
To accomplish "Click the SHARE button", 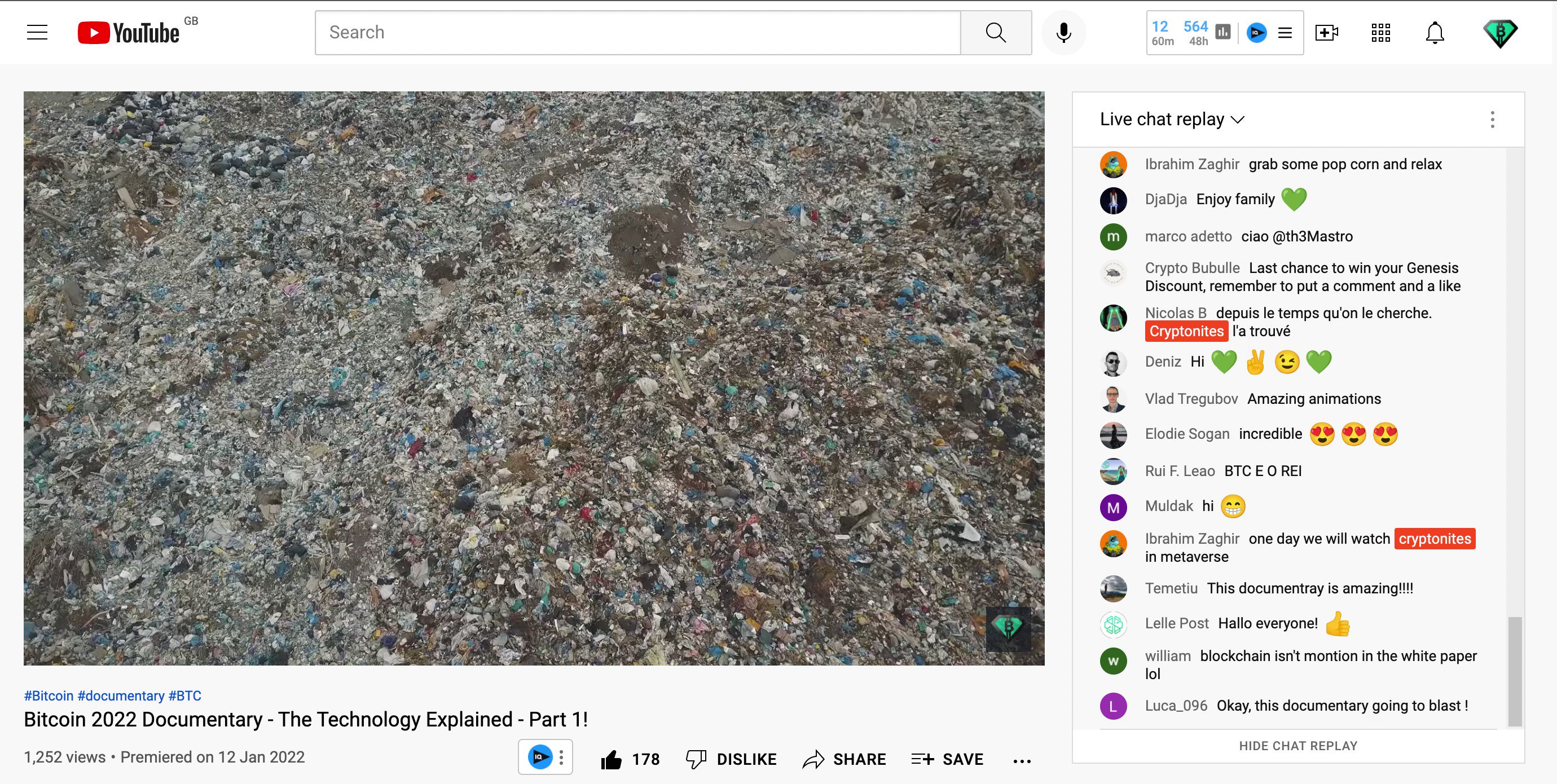I will (845, 759).
